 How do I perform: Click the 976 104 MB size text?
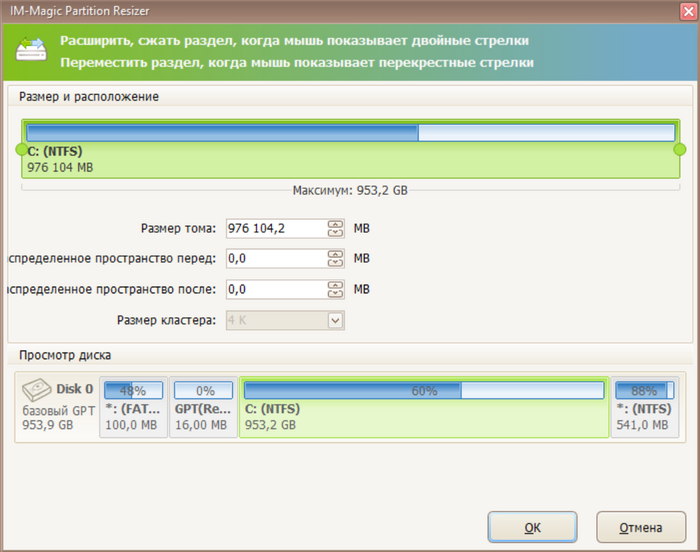coord(60,167)
